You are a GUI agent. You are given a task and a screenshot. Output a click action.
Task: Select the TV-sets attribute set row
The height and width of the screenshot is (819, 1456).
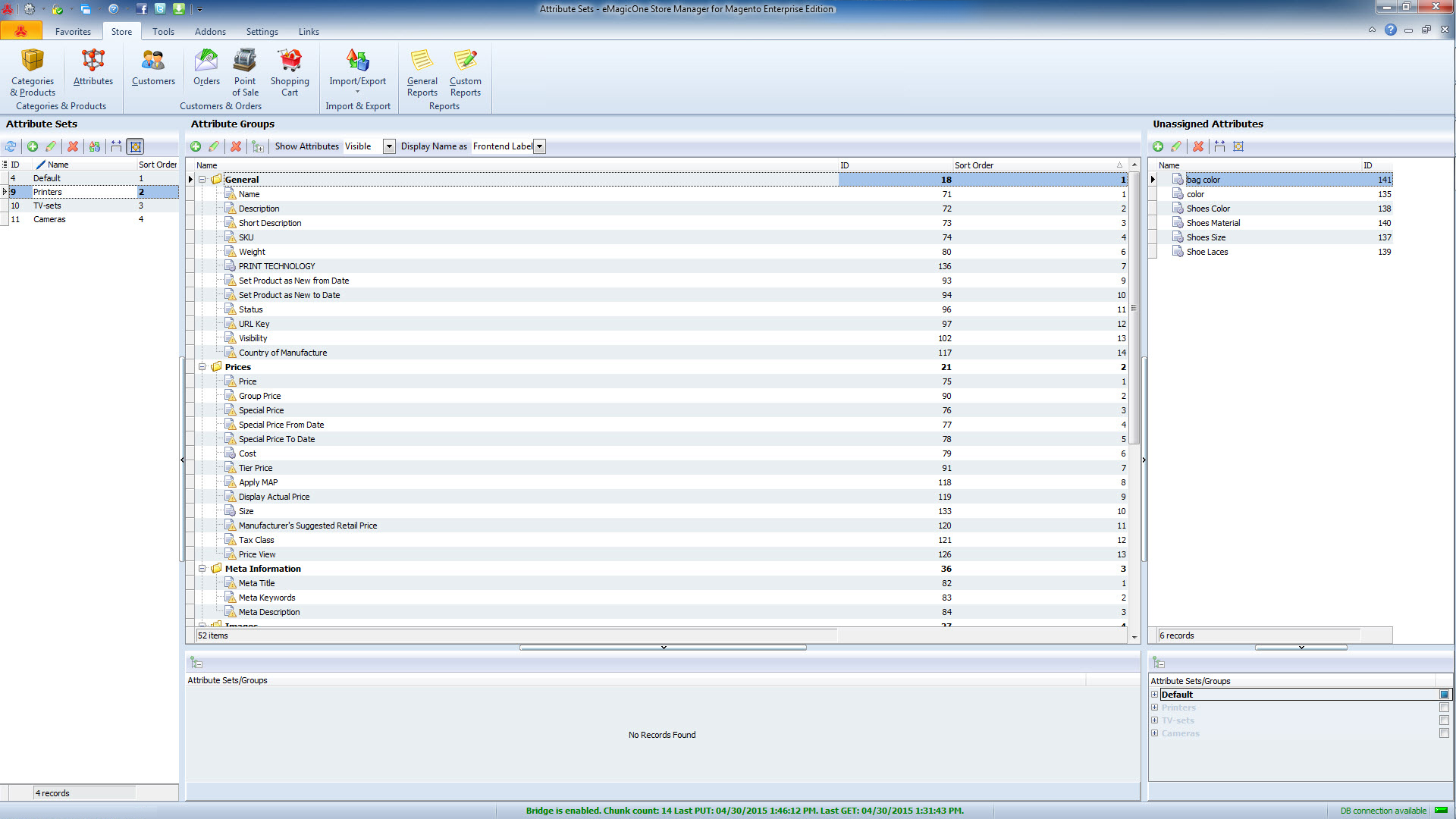(x=89, y=206)
